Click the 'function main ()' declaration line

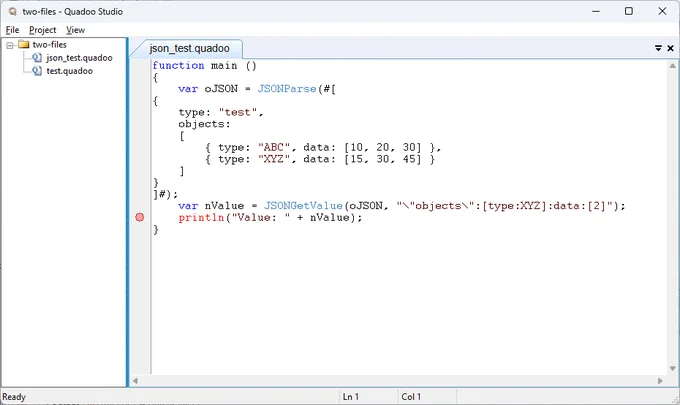pos(205,65)
